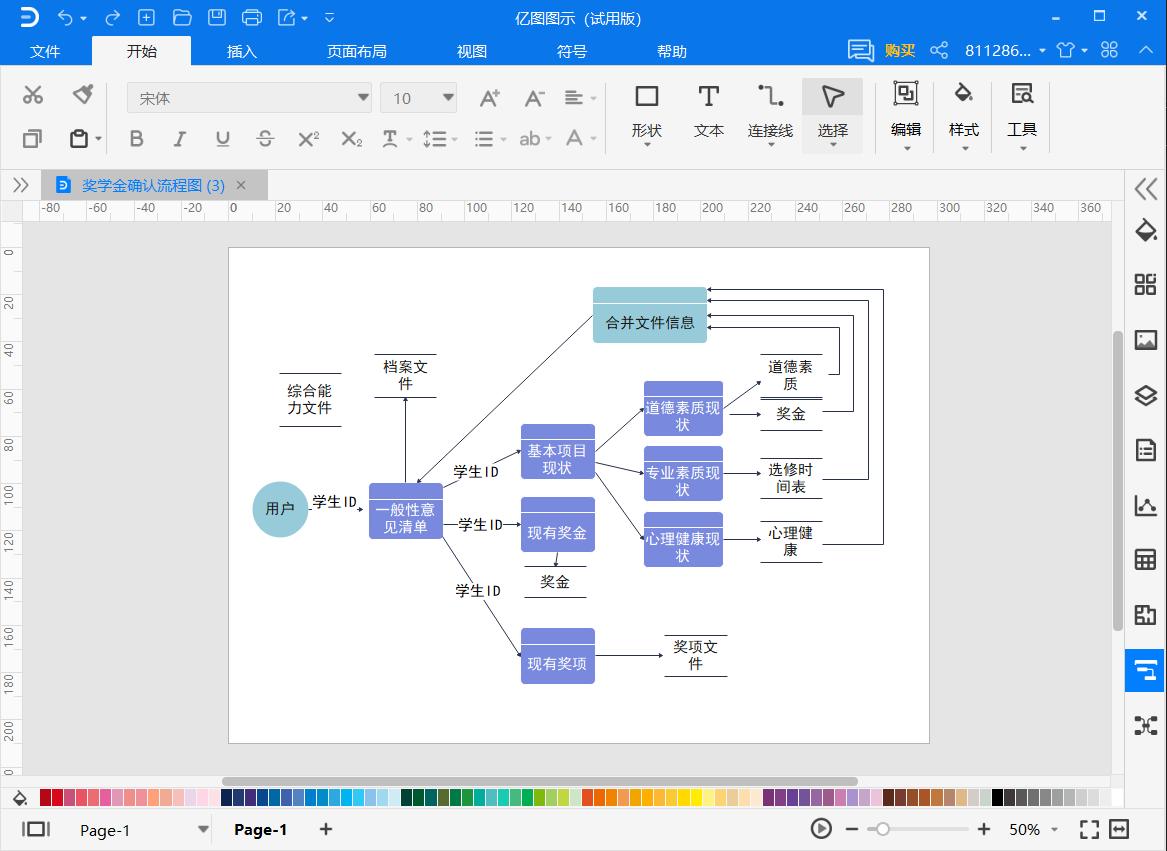Viewport: 1167px width, 851px height.
Task: Toggle bold formatting
Action: [x=137, y=139]
